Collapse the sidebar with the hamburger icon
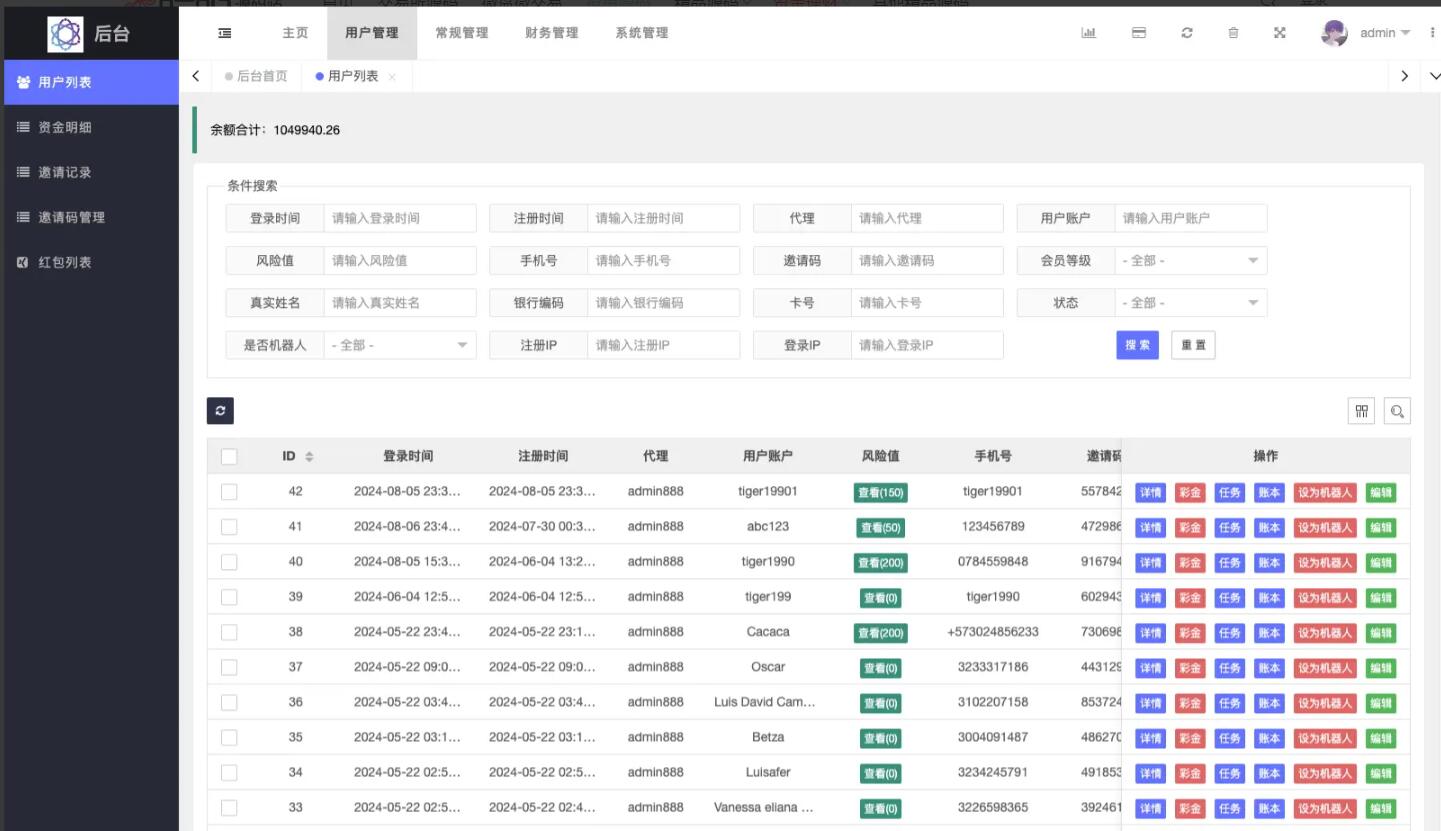 point(225,33)
